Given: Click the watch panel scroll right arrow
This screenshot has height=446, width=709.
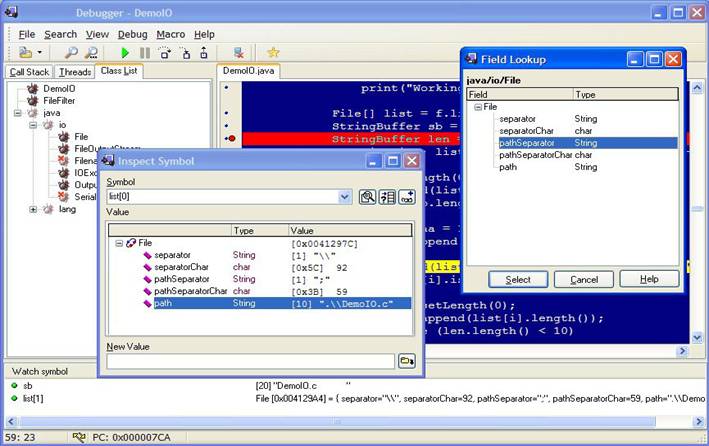Looking at the screenshot, I should [699, 422].
